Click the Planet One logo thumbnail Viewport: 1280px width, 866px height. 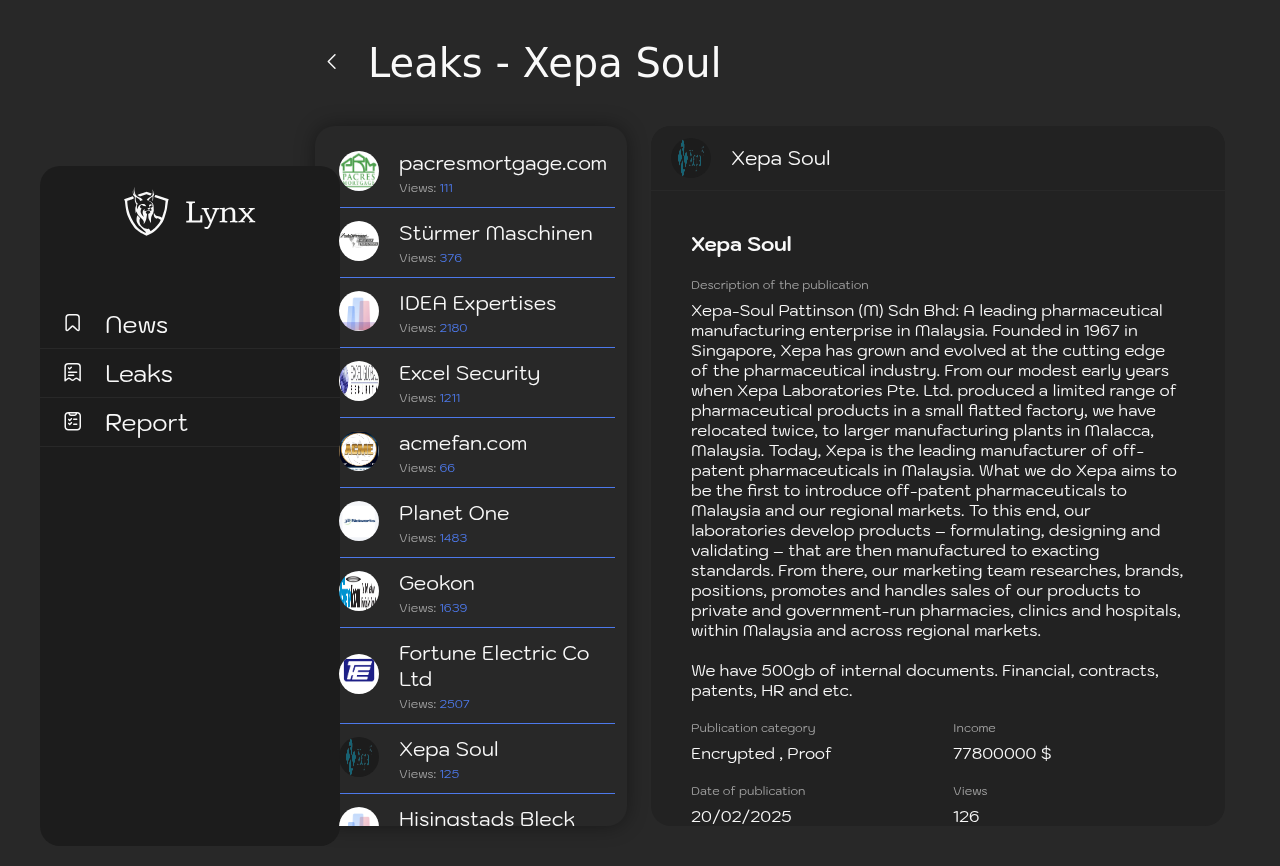(359, 521)
